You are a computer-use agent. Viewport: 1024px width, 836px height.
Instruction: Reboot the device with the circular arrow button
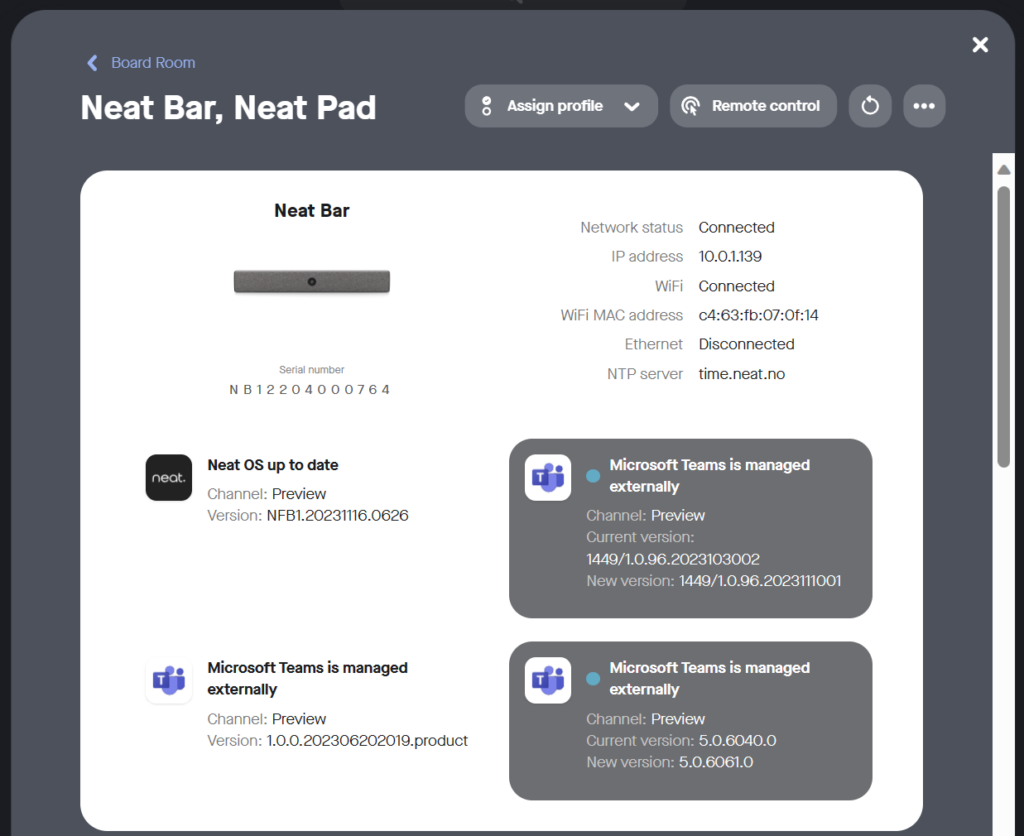coord(870,106)
